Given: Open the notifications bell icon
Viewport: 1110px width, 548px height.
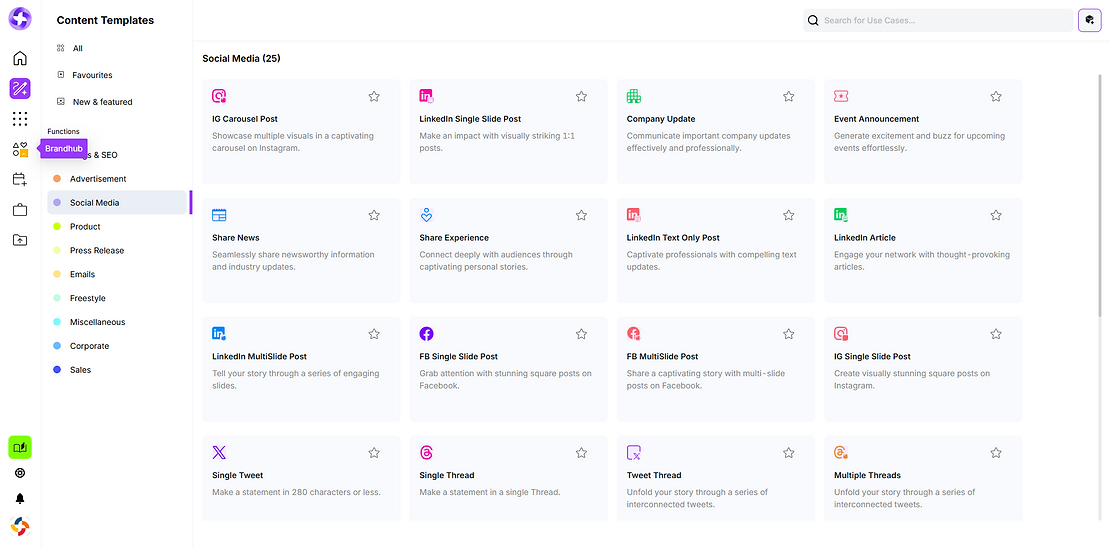Looking at the screenshot, I should (x=20, y=498).
